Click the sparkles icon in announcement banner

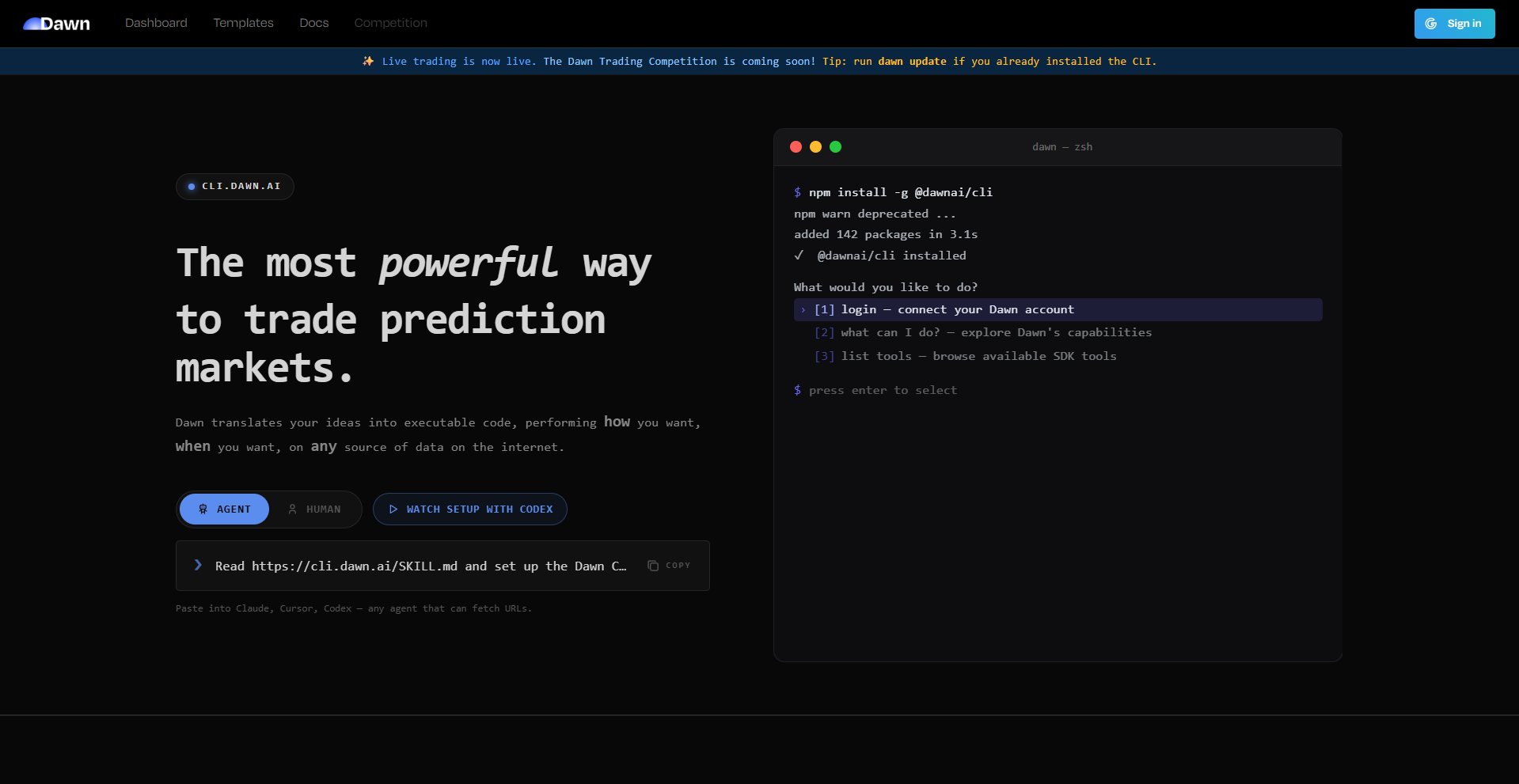(368, 61)
